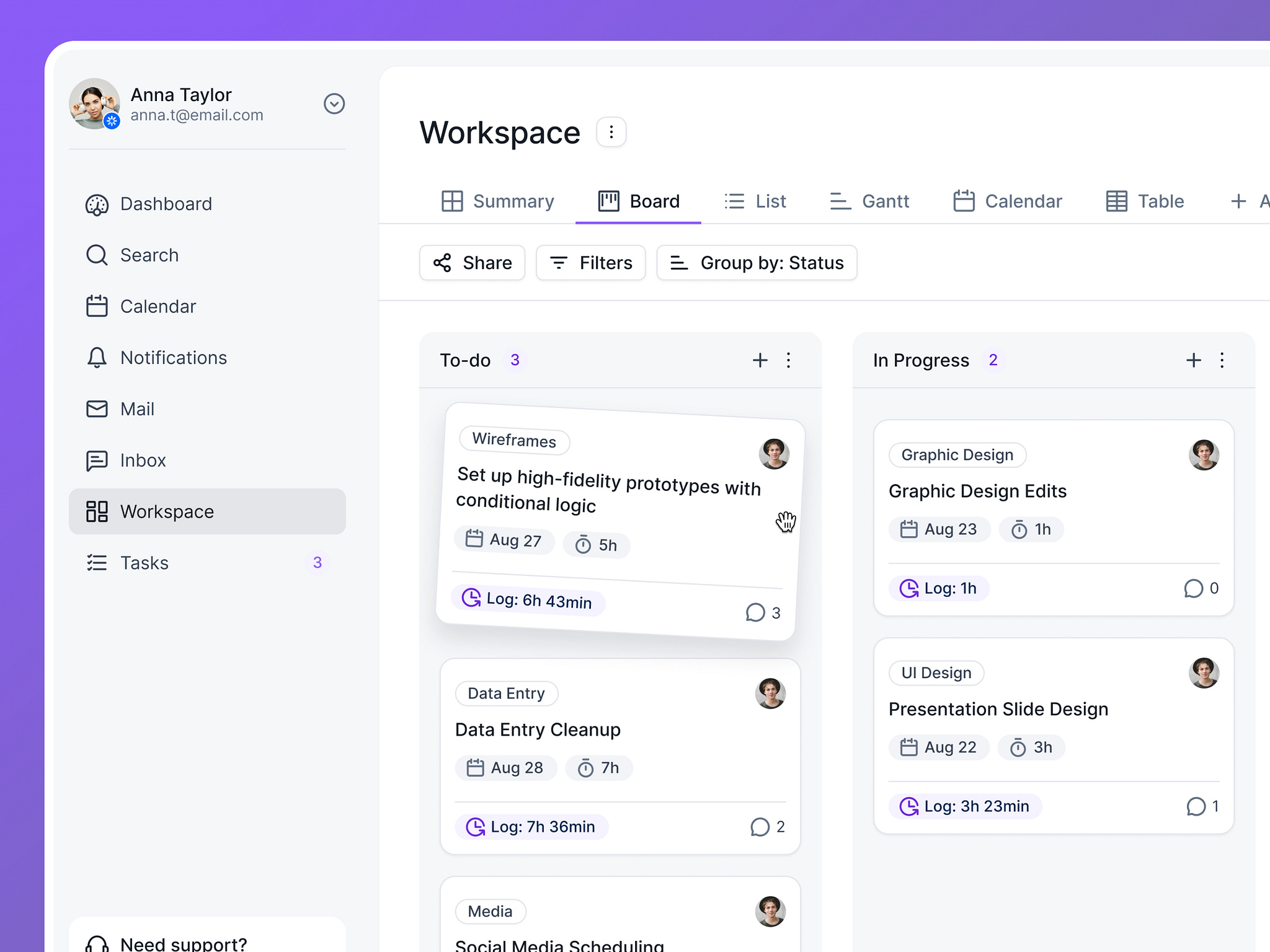Click the Share button
Screen dimensions: 1270x952
472,263
